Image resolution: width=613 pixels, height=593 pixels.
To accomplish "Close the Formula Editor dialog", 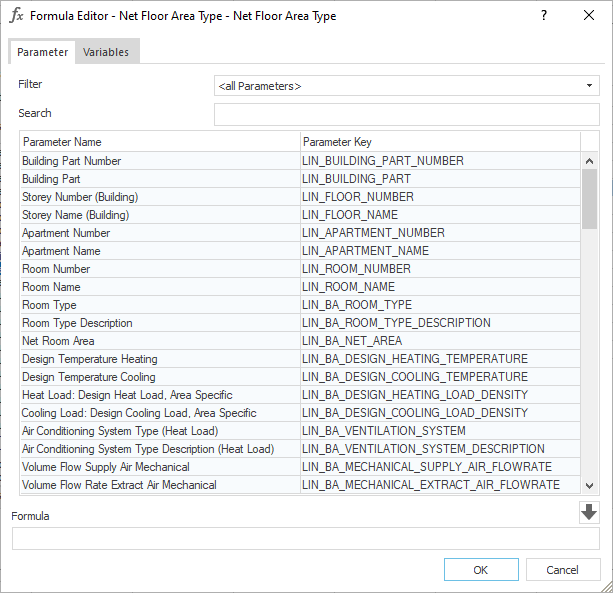I will coord(589,16).
